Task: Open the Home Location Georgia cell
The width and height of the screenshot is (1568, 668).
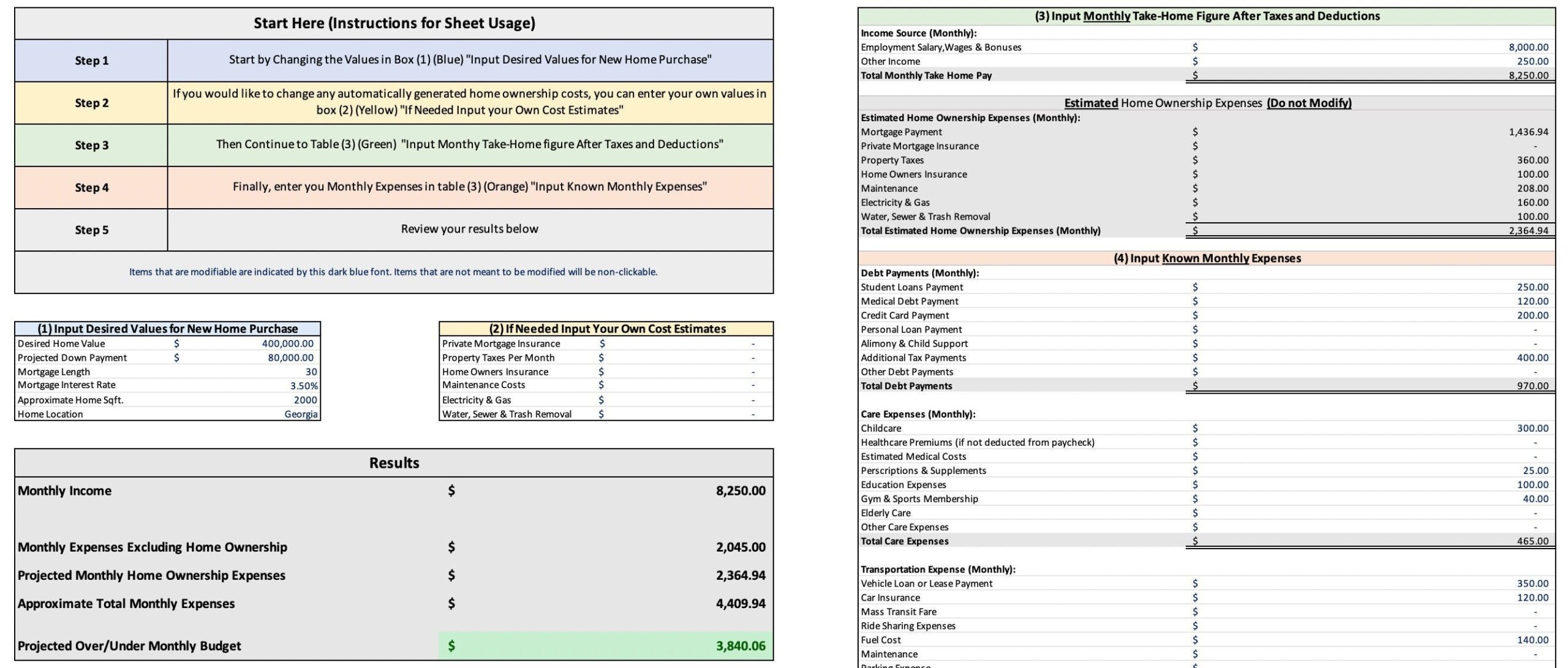Action: click(301, 414)
